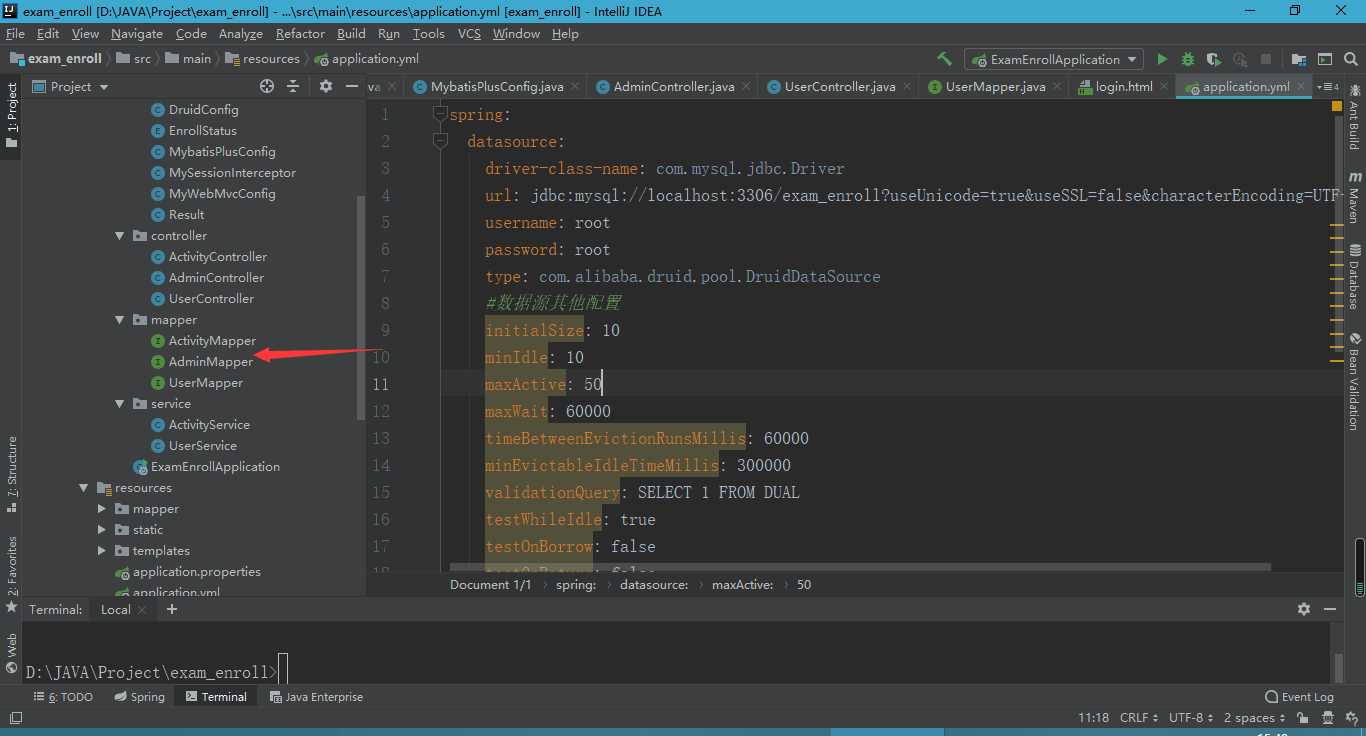The width and height of the screenshot is (1366, 736).
Task: Open the Java Enterprise tool window
Action: 316,697
